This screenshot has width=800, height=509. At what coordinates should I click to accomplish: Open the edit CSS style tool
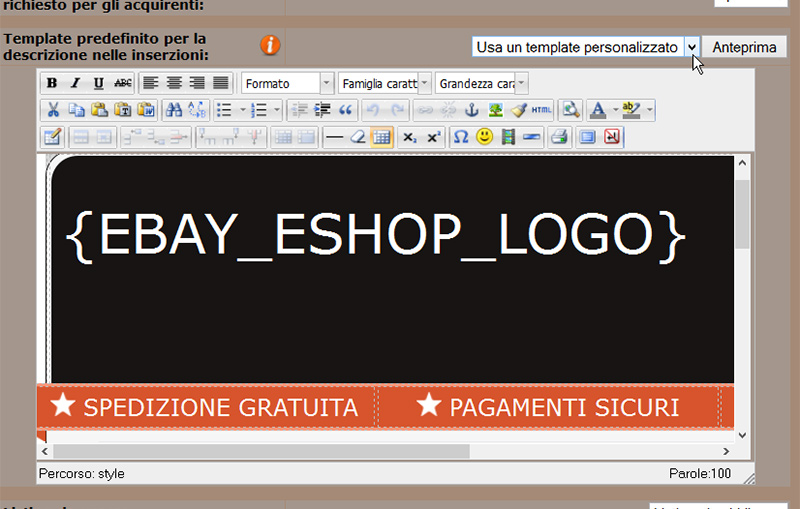click(53, 137)
